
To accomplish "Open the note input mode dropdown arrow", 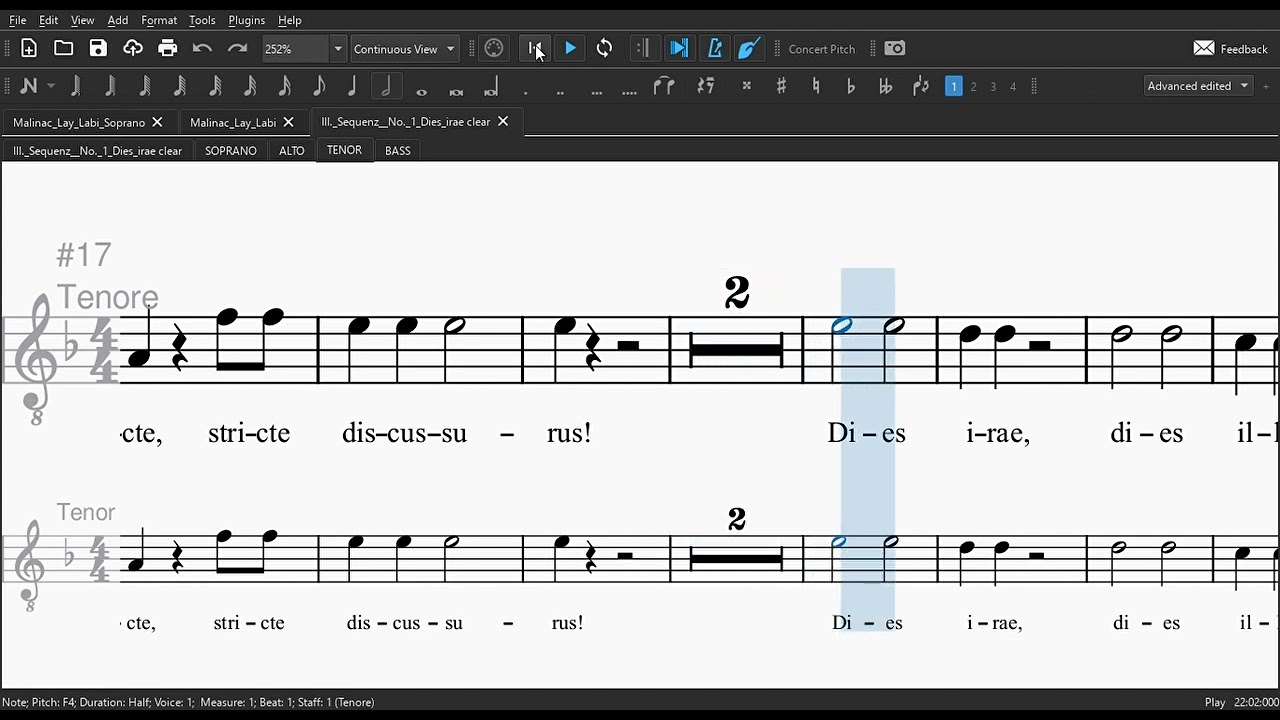I will pos(51,86).
